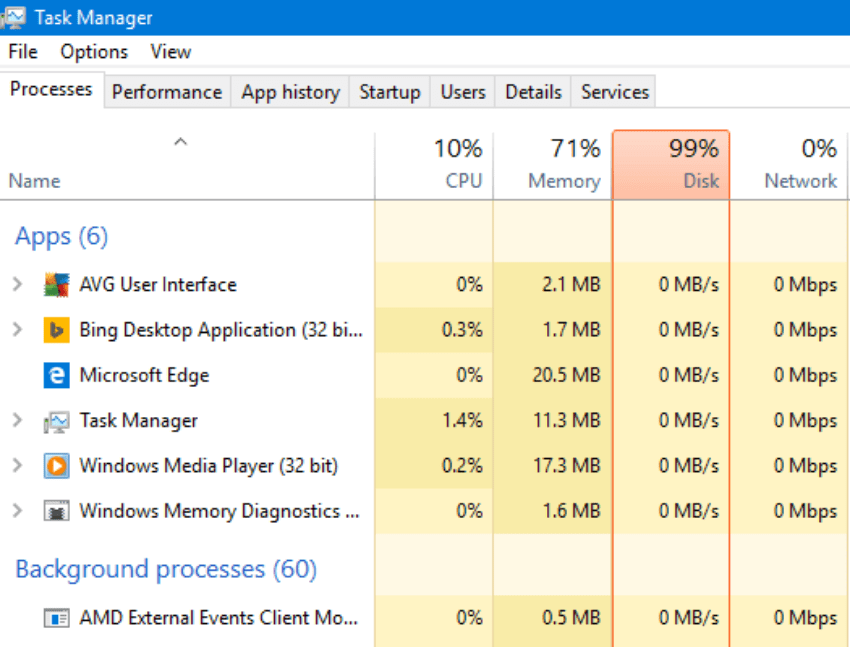
Task: Click the Task Manager title bar icon
Action: tap(16, 17)
